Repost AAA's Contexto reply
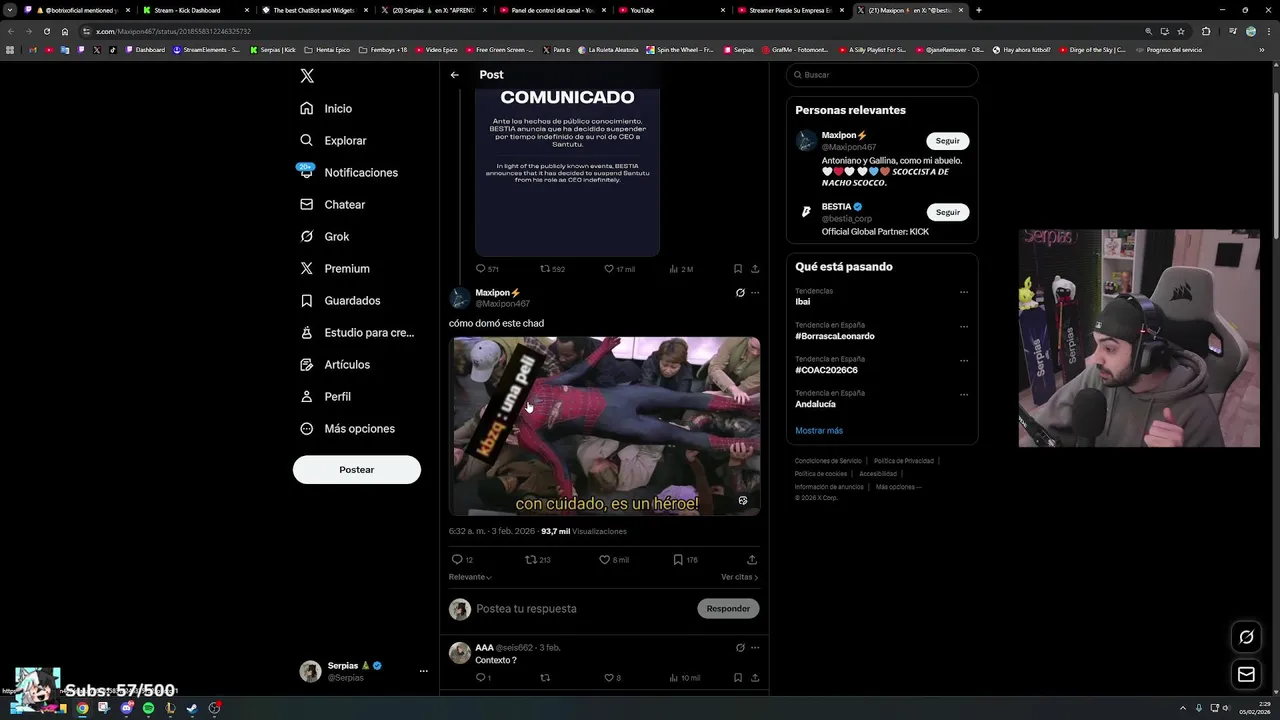The height and width of the screenshot is (720, 1280). click(545, 677)
